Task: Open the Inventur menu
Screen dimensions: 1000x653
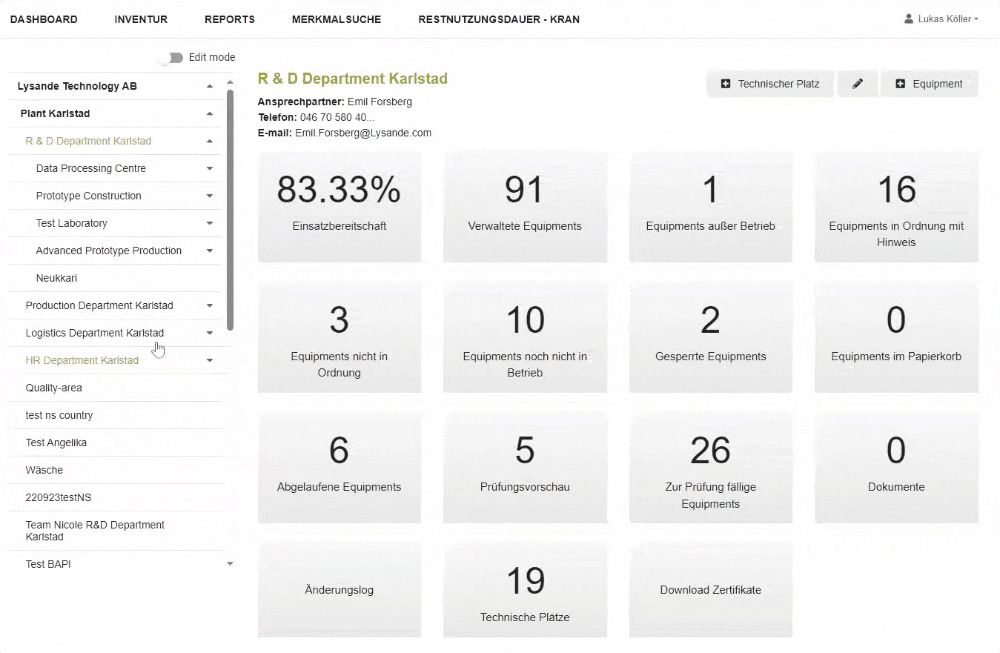Action: click(x=141, y=19)
